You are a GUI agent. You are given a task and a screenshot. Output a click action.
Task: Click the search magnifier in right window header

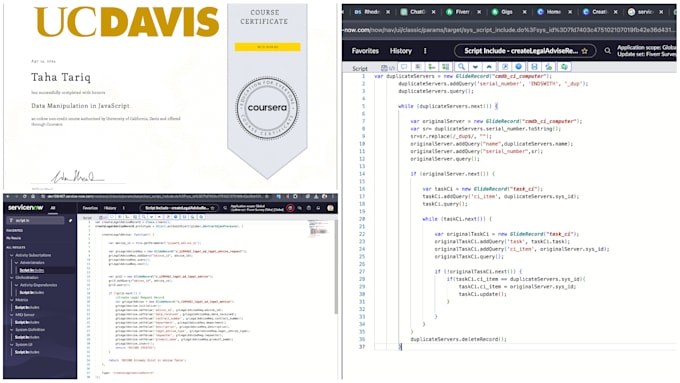(x=608, y=51)
